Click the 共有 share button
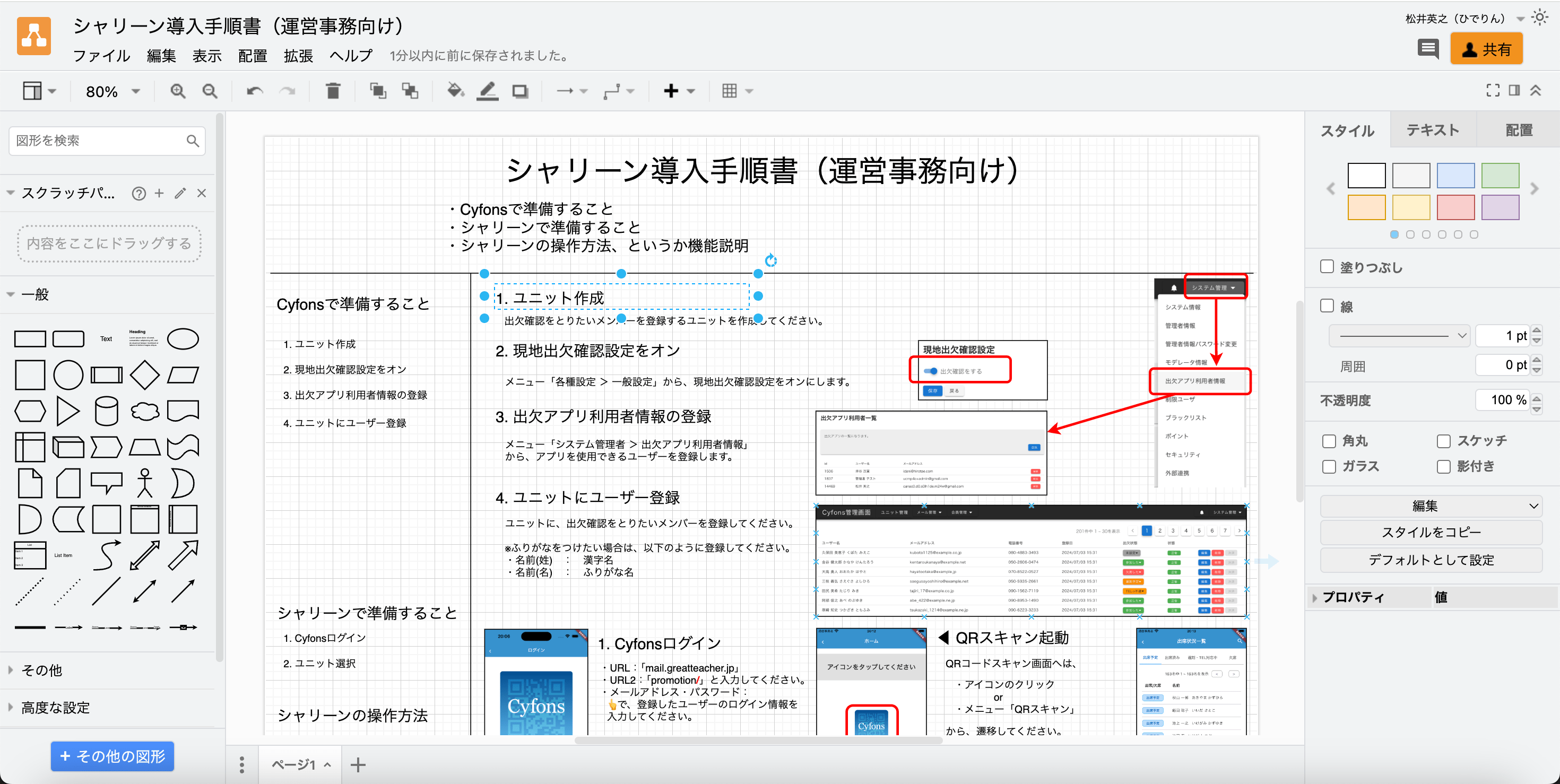This screenshot has width=1560, height=784. [x=1486, y=49]
